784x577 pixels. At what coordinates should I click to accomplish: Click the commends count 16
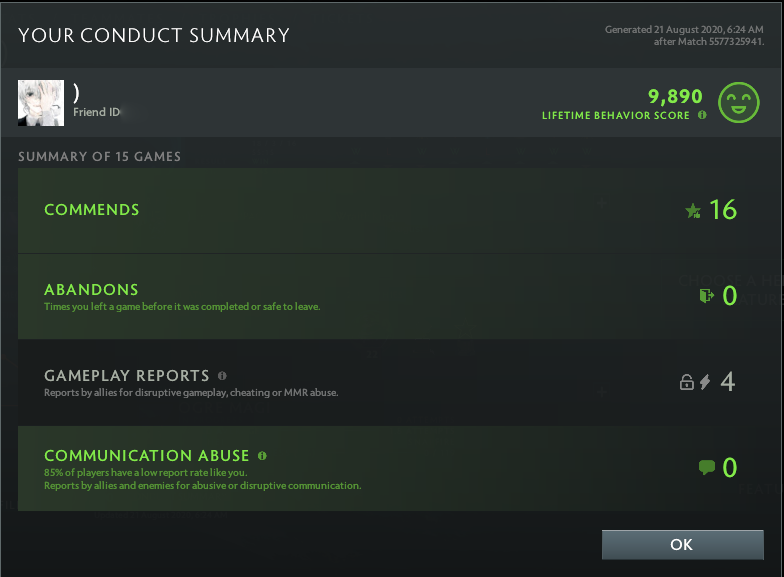(723, 210)
